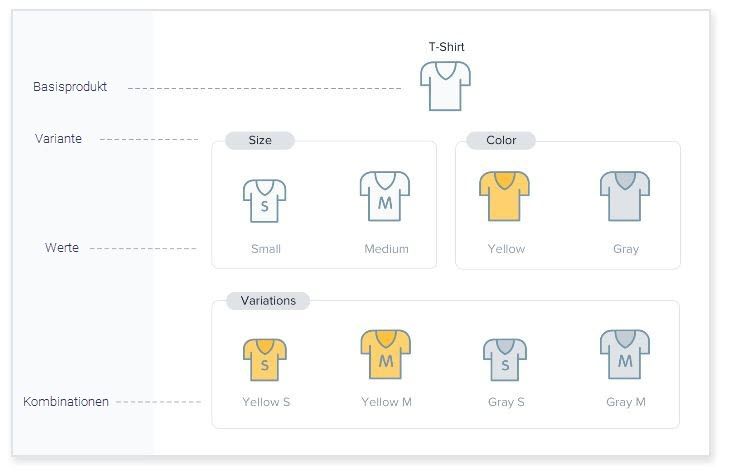Click the Werte label
This screenshot has width=730, height=473.
62,247
